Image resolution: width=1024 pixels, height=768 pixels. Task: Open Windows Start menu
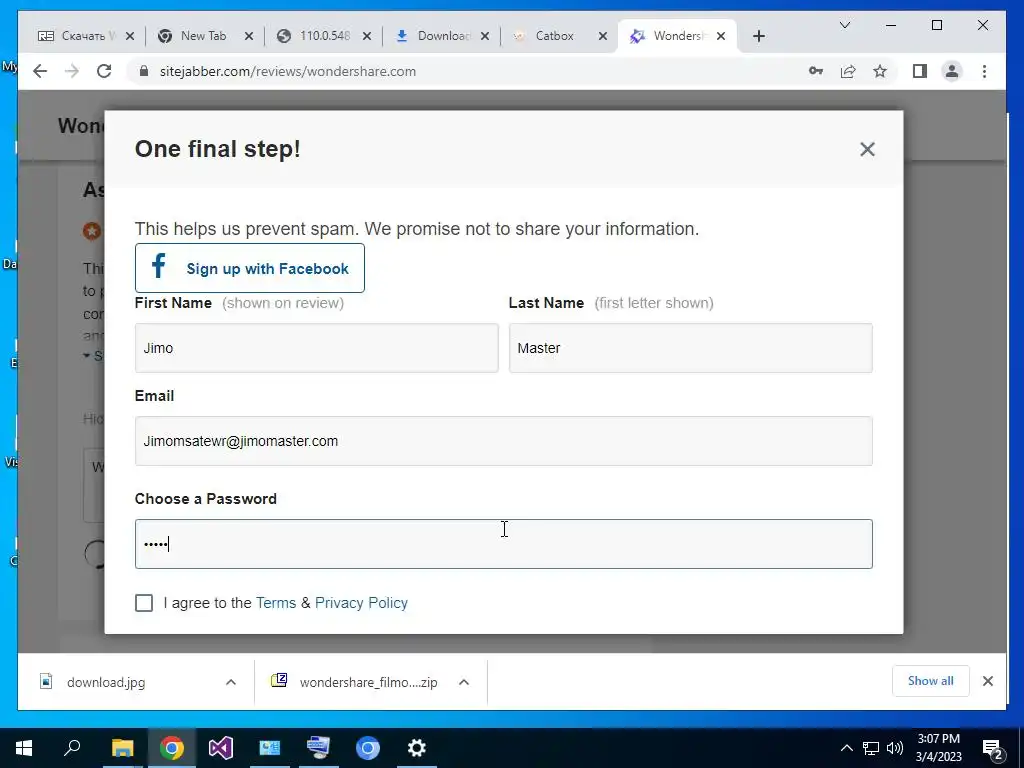24,747
